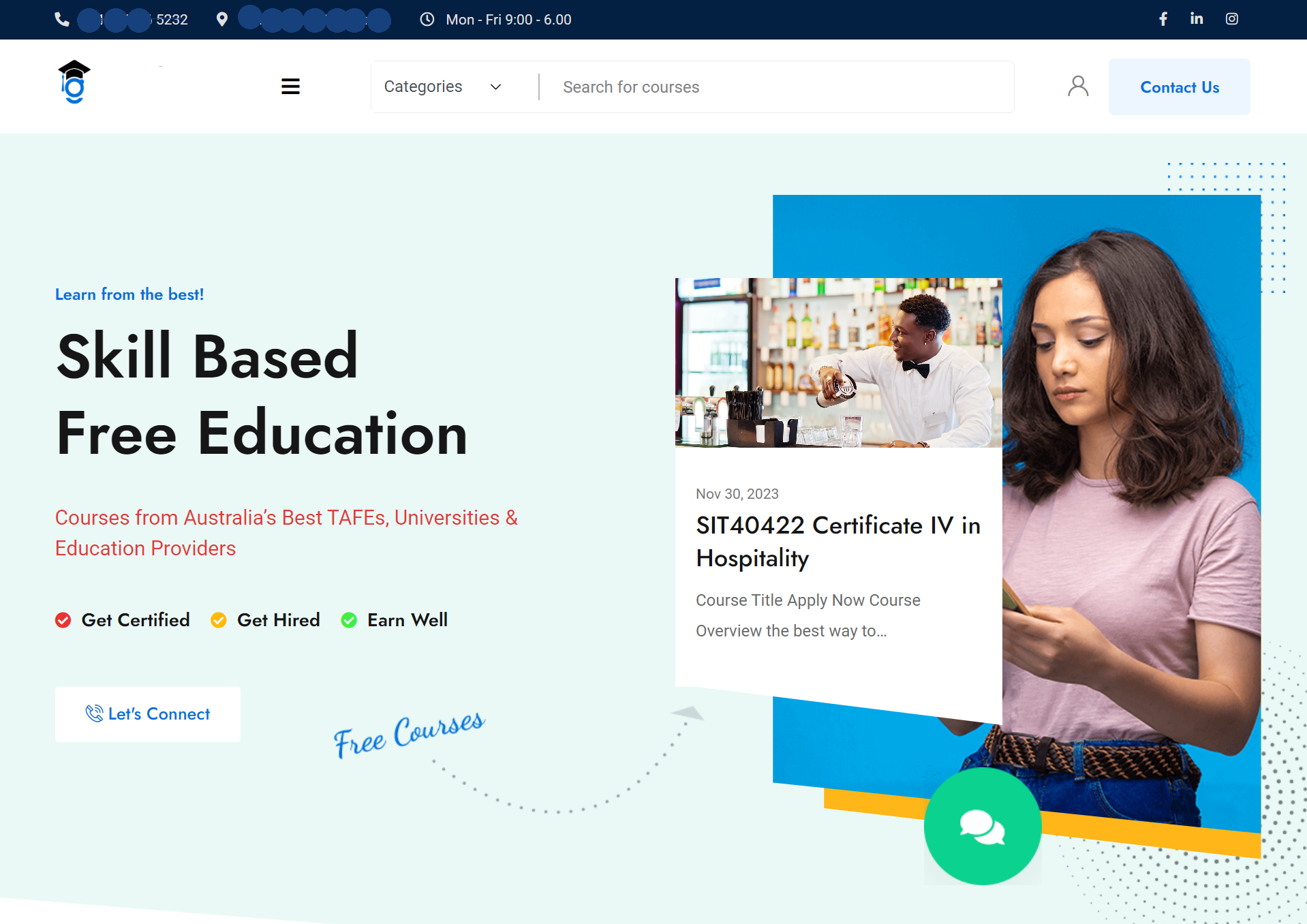Open the Instagram social link

coord(1232,19)
